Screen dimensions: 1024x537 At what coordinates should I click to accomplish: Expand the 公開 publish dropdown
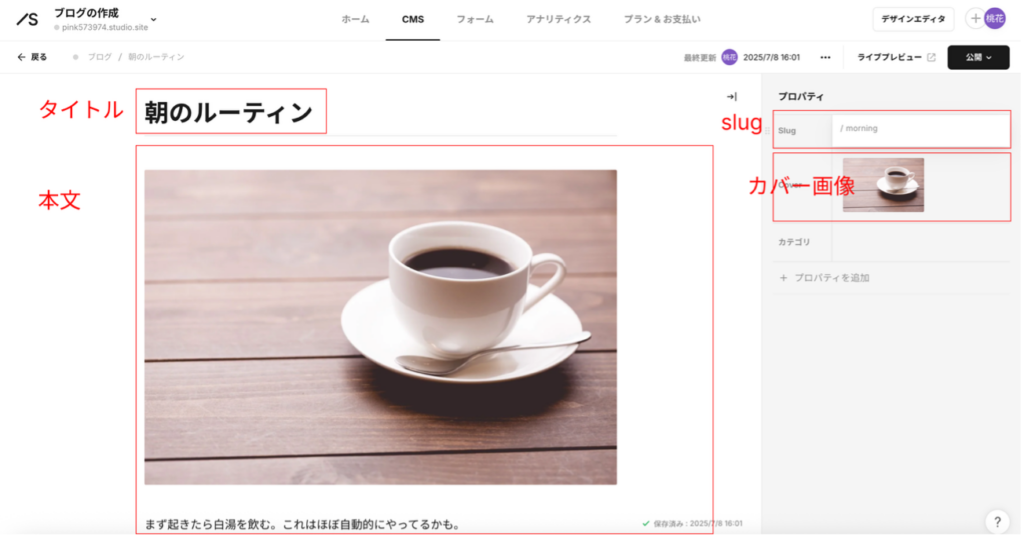(978, 57)
